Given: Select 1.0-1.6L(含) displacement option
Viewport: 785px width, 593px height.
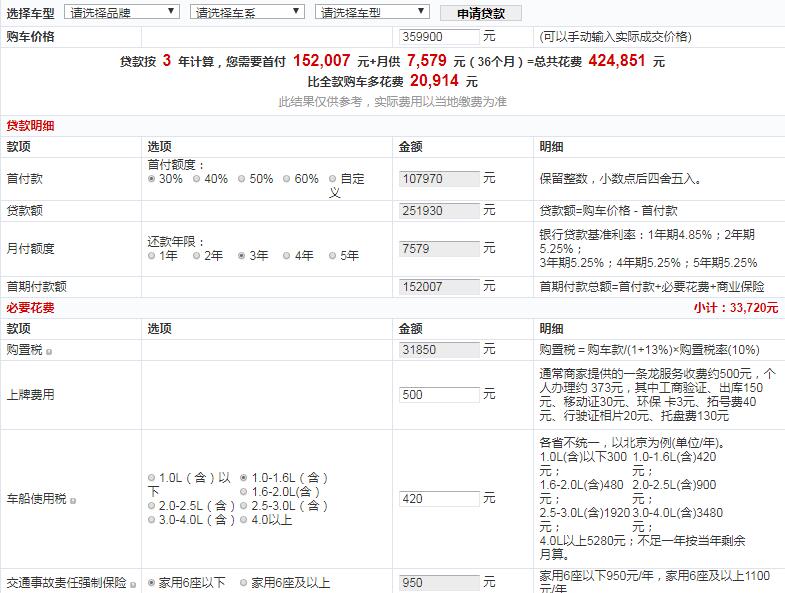Looking at the screenshot, I should tap(244, 478).
